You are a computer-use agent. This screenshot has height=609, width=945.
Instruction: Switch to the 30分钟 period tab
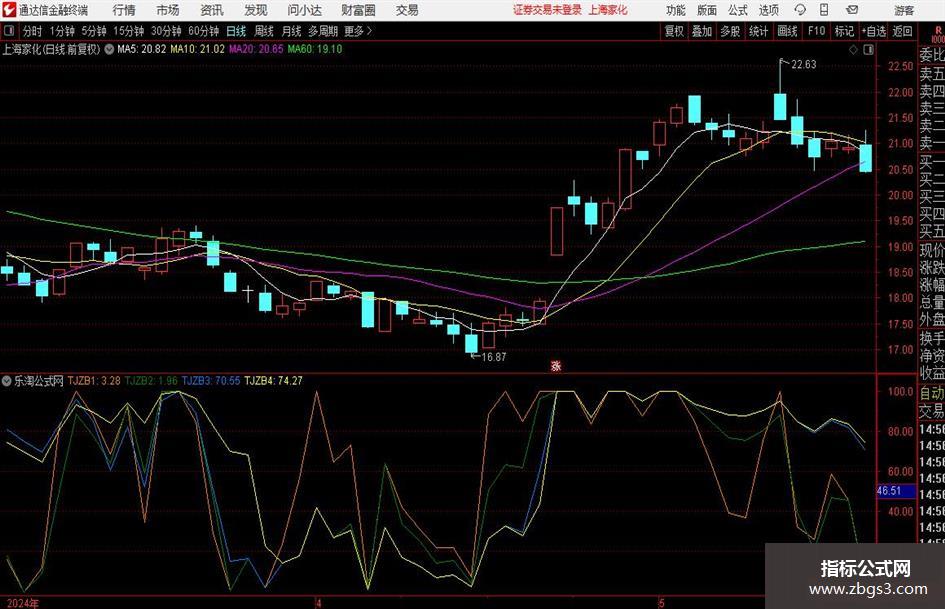point(166,31)
